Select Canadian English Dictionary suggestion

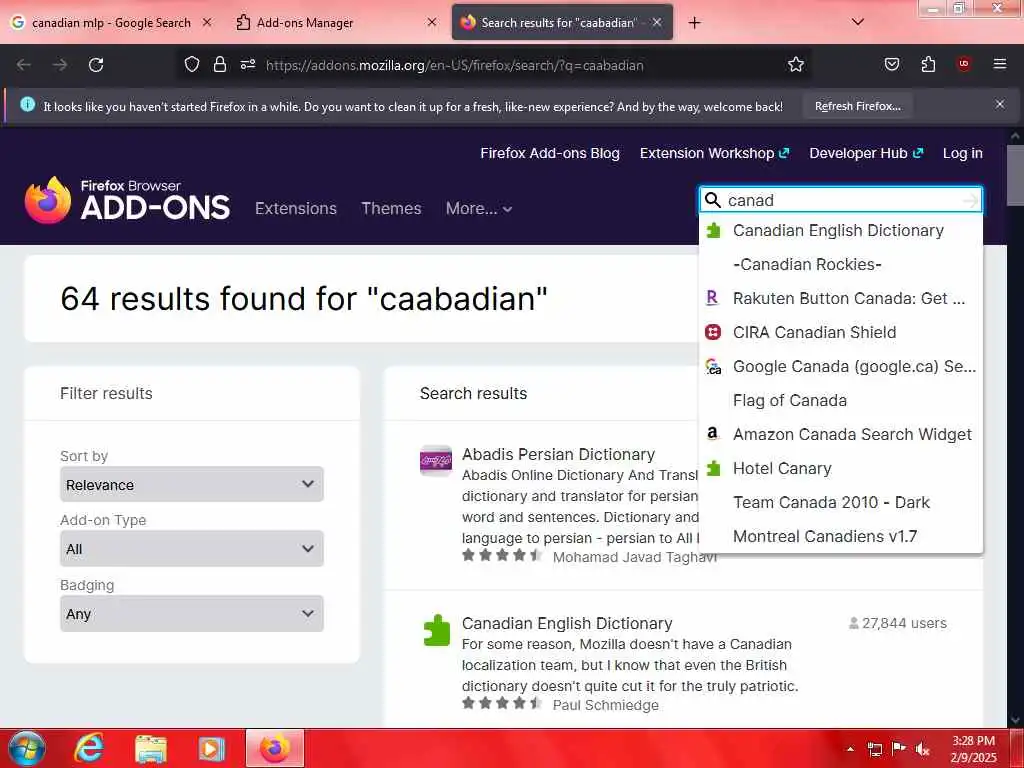tap(841, 231)
